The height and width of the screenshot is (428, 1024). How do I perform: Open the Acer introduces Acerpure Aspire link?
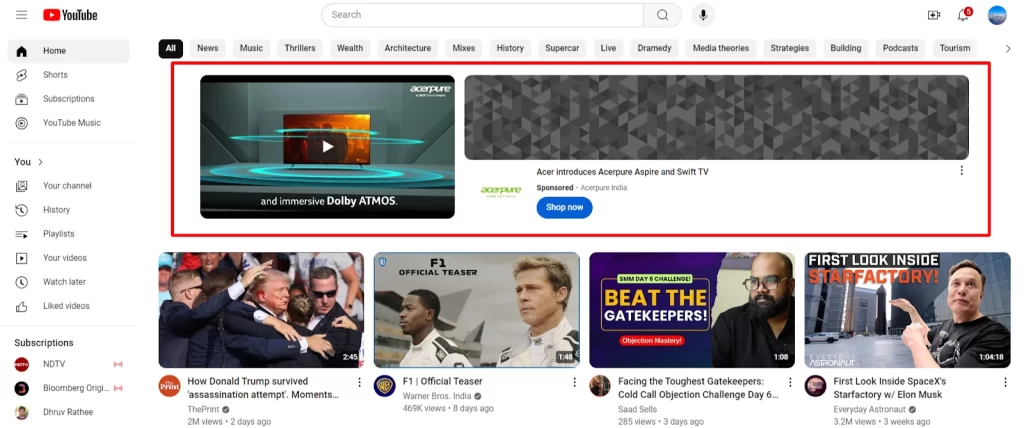622,172
